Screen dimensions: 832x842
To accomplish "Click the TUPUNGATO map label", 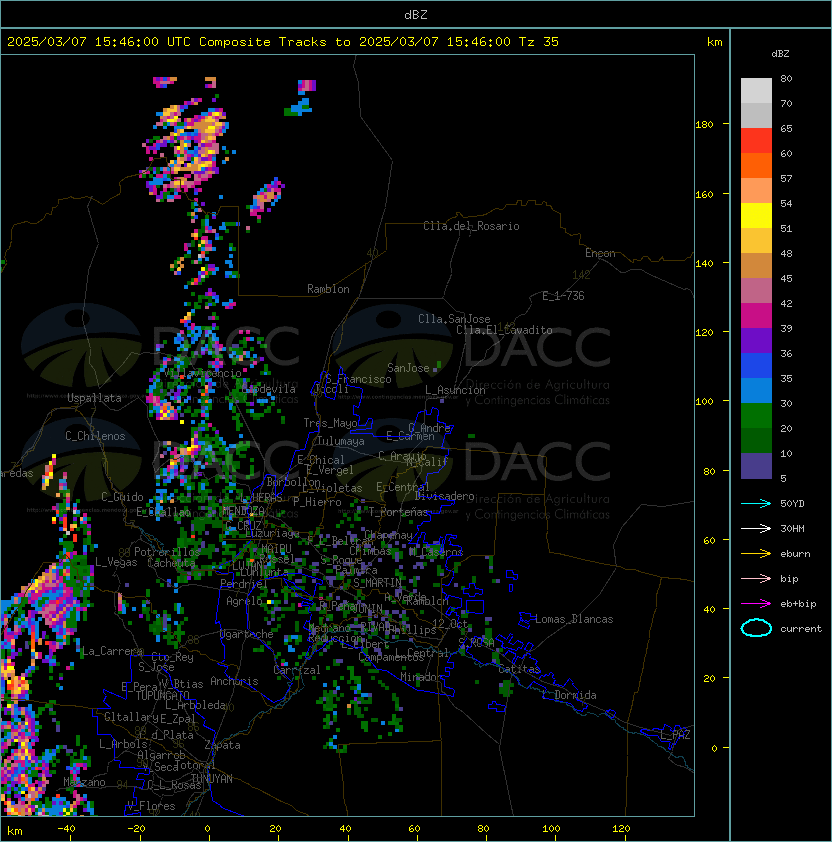I will (162, 695).
